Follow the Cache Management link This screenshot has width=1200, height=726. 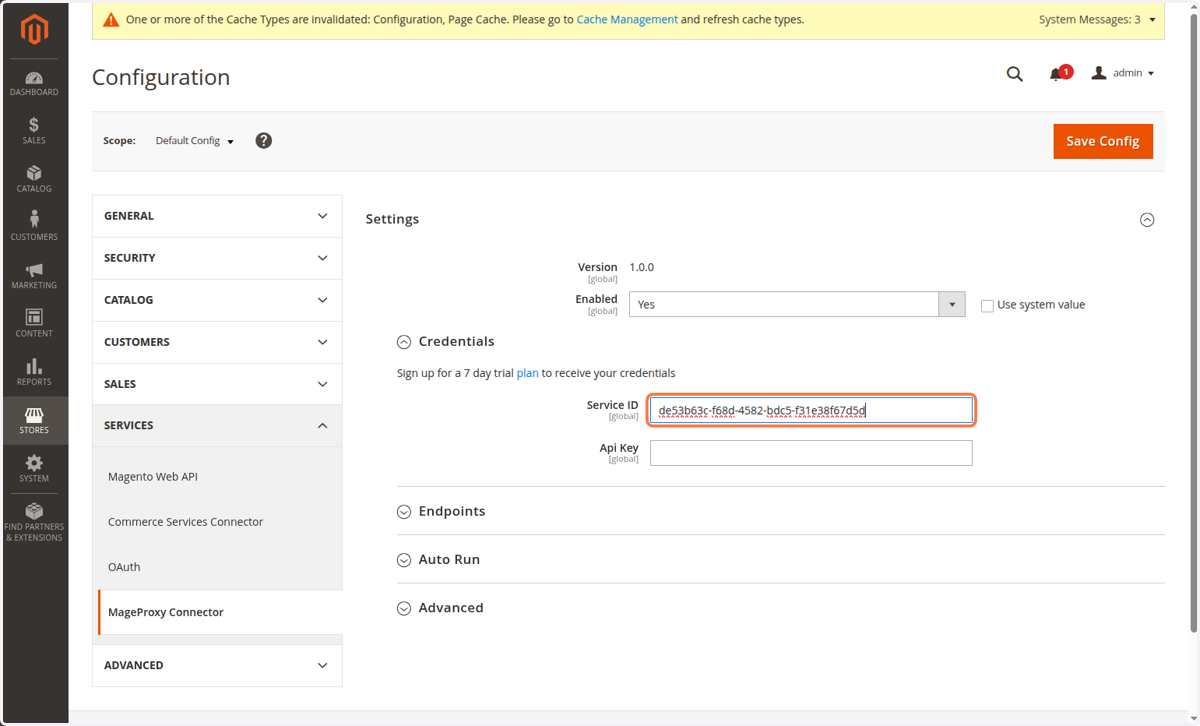627,19
